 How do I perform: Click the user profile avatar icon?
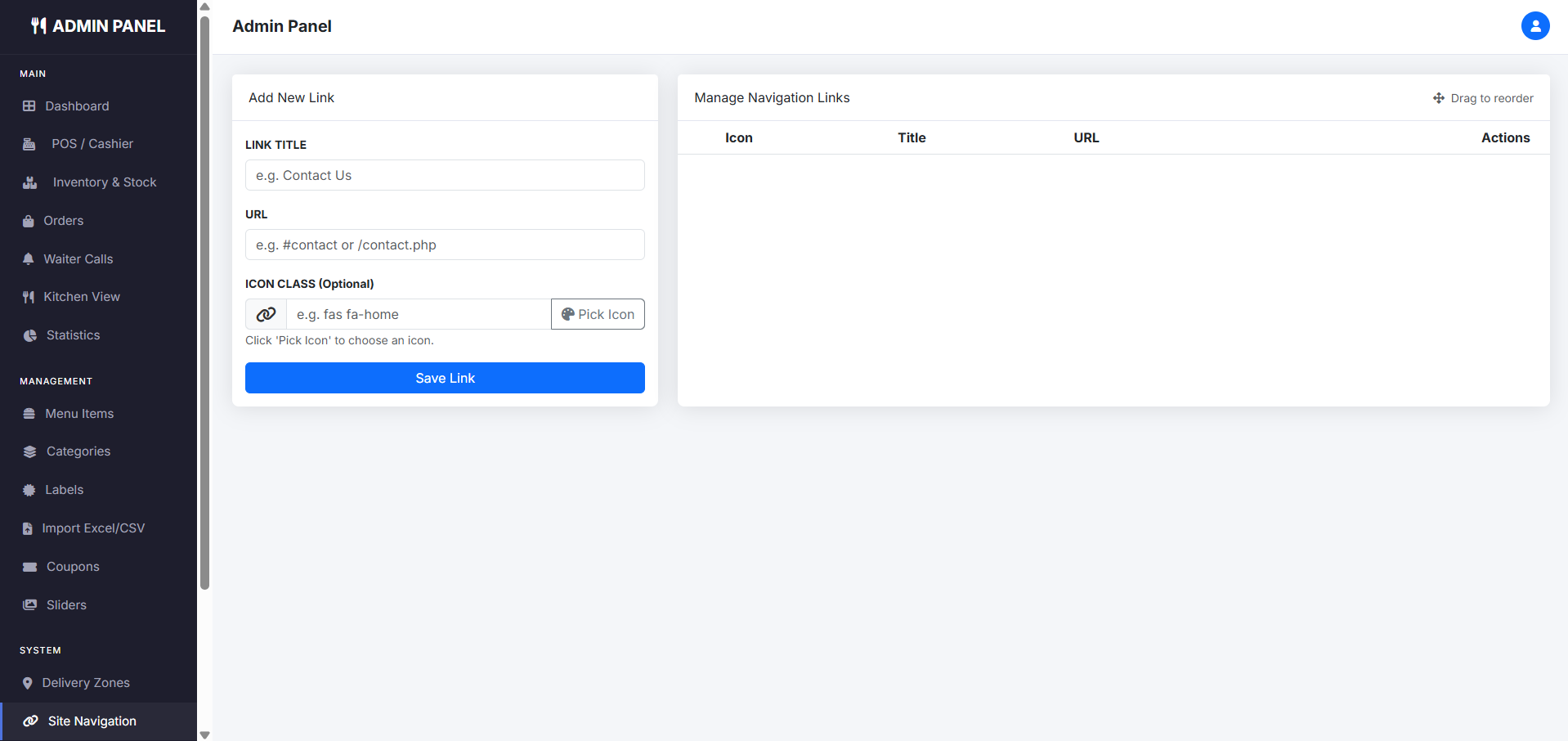pos(1534,26)
